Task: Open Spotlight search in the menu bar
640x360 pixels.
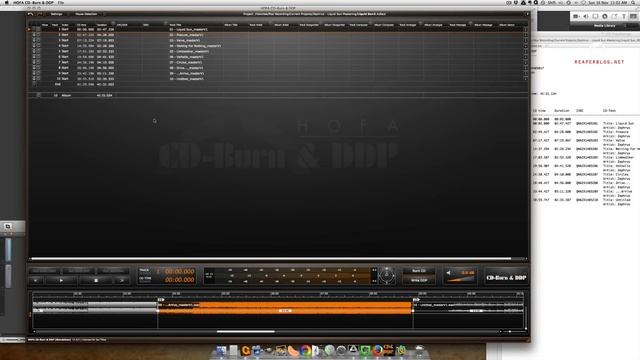Action: (633, 2)
